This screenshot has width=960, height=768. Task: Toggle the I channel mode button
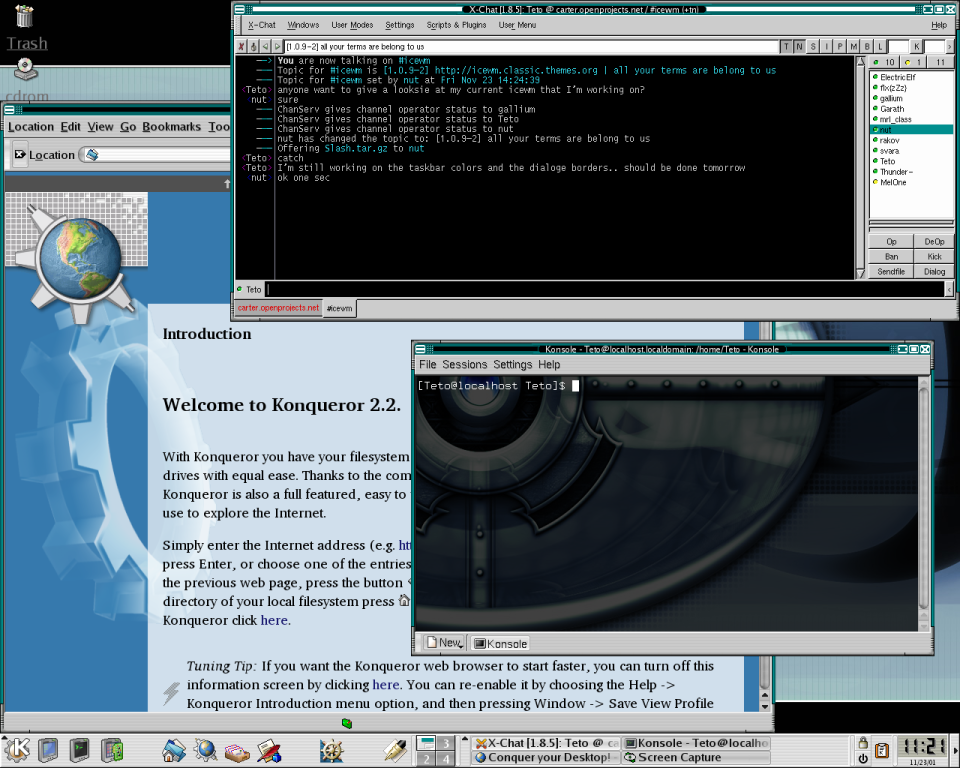click(x=827, y=47)
